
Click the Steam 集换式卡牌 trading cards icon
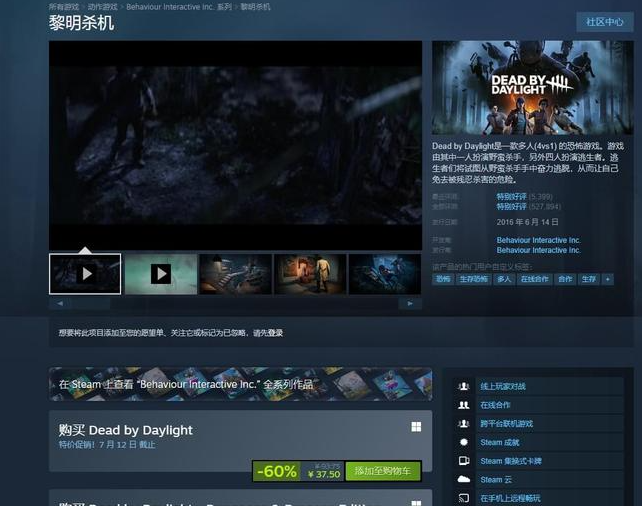point(463,461)
